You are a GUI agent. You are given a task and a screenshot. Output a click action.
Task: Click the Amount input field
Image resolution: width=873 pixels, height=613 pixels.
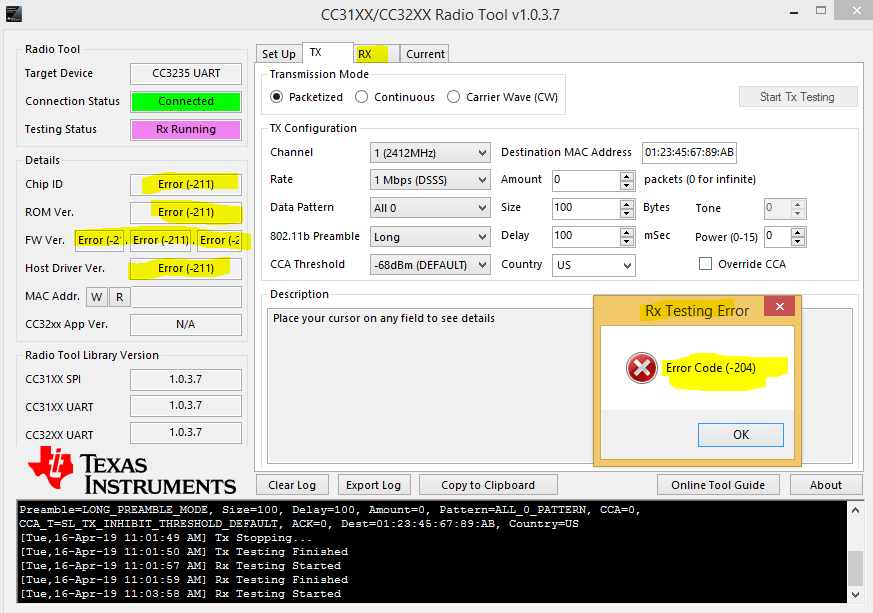pyautogui.click(x=586, y=180)
